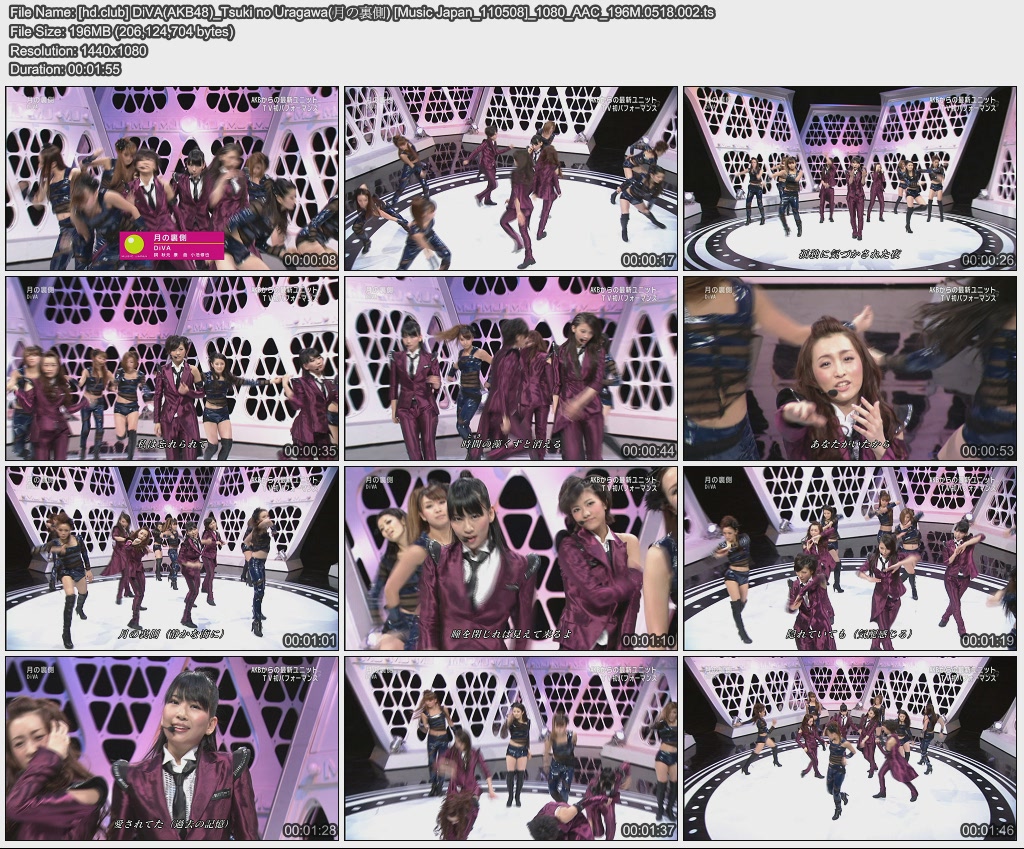Select the thumbnail timestamped 00:01:37

pos(511,748)
